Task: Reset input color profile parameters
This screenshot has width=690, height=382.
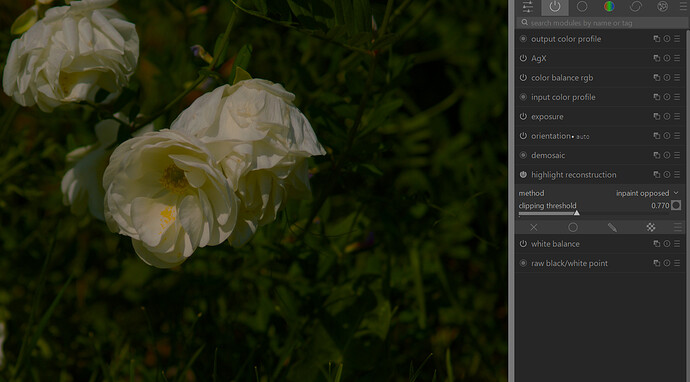Action: 667,97
